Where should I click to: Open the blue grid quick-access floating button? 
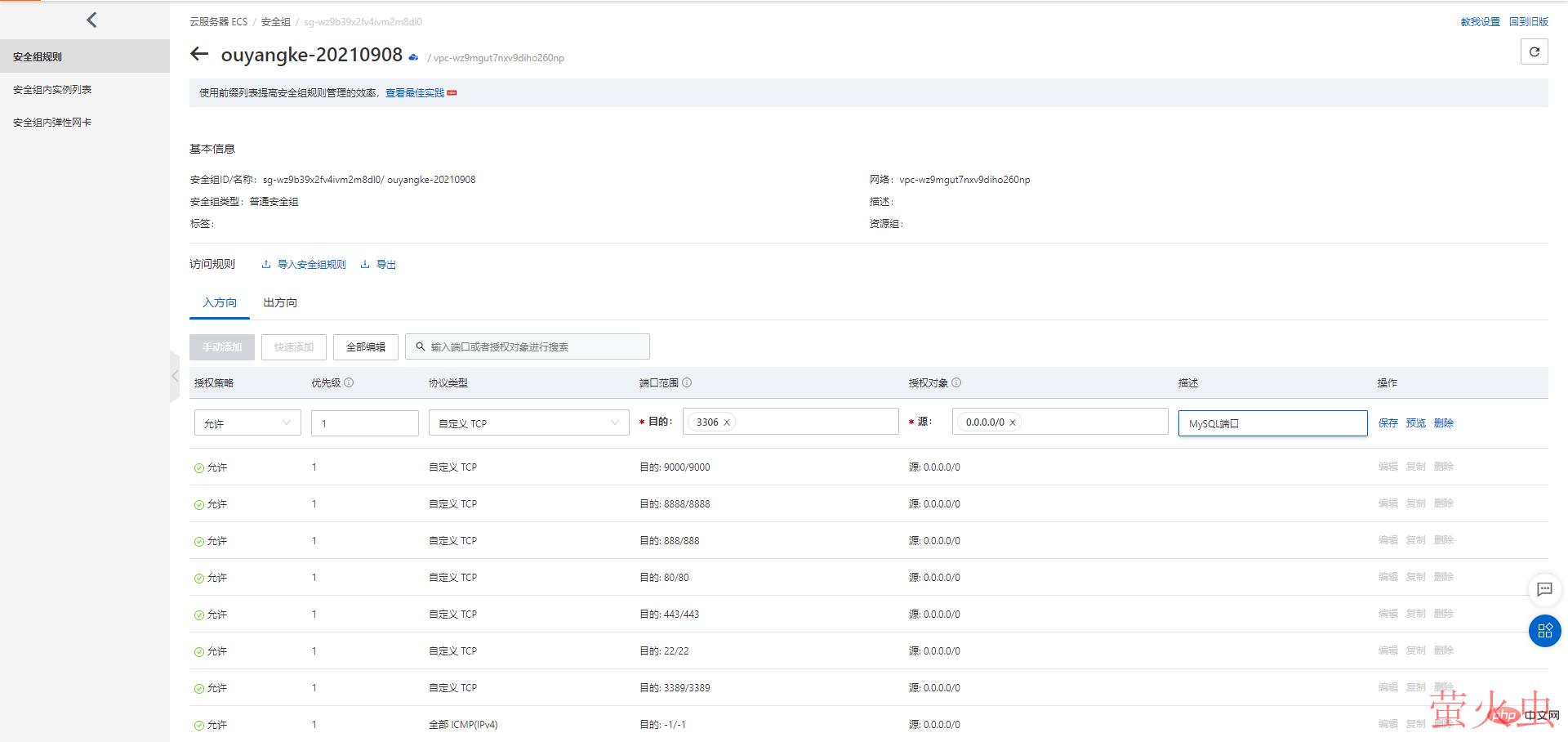1543,631
